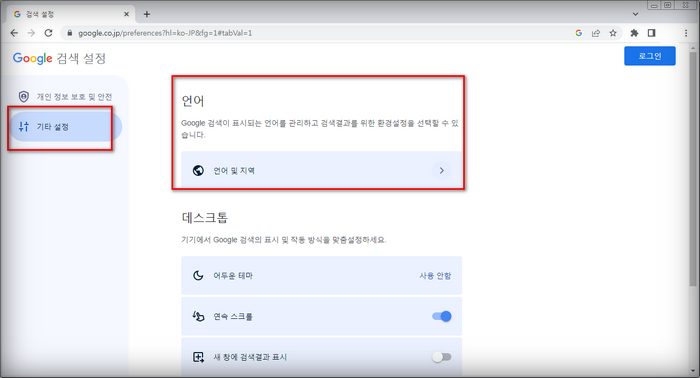Screen dimensions: 700x378
Task: Open the 언어 및 지역 row
Action: [321, 170]
